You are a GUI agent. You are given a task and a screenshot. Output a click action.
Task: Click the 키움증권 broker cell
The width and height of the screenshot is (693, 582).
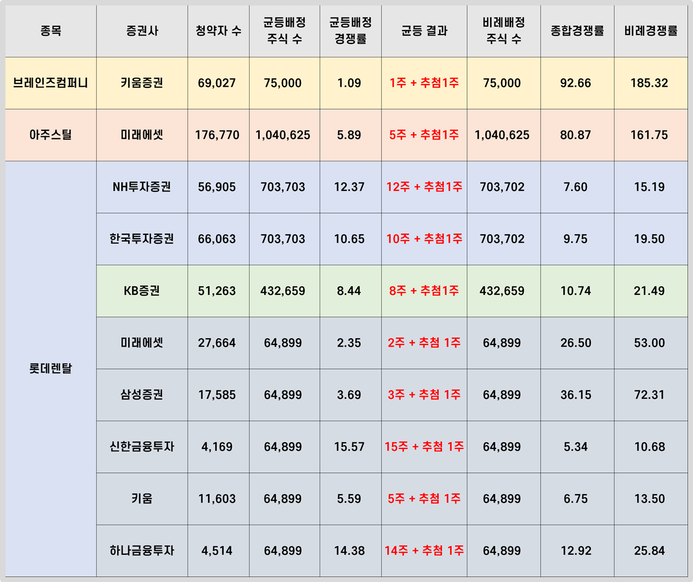[142, 83]
